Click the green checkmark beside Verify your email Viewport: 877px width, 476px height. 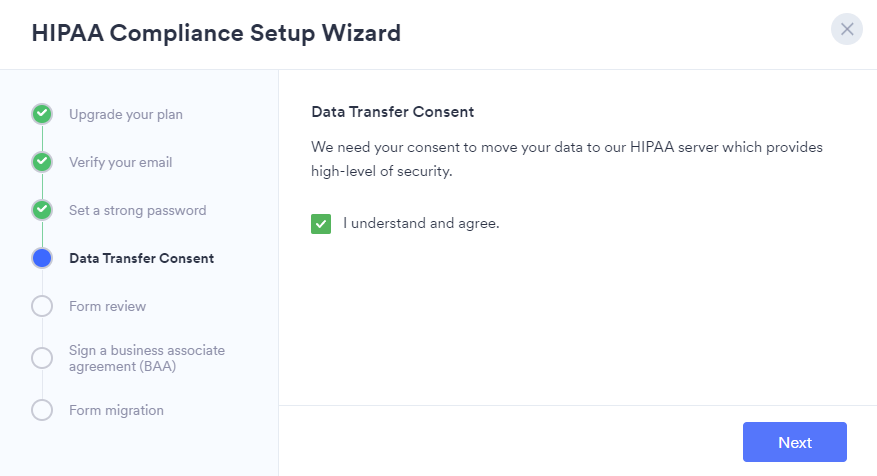click(x=42, y=162)
